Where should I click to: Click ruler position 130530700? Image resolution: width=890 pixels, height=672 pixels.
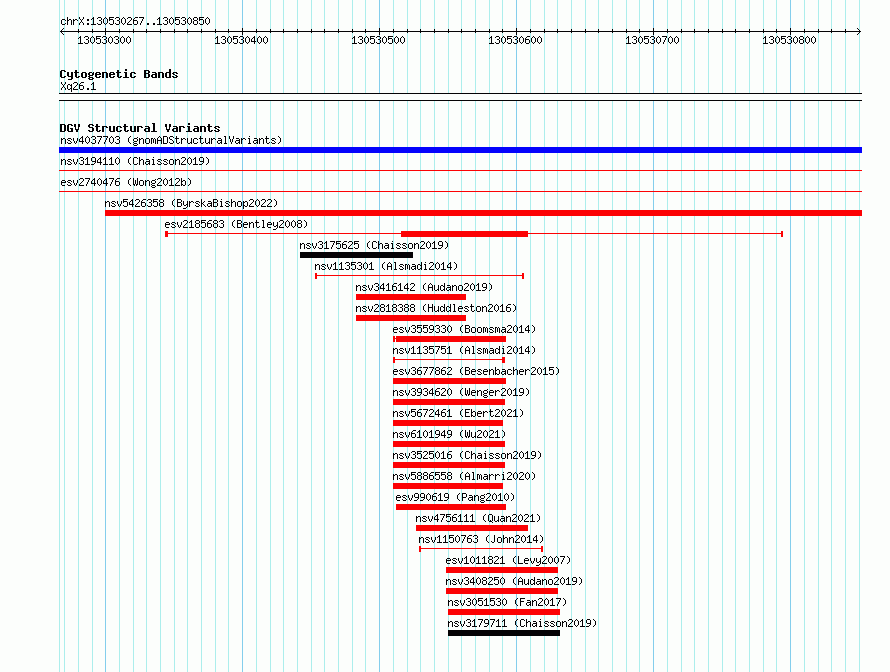[x=652, y=40]
